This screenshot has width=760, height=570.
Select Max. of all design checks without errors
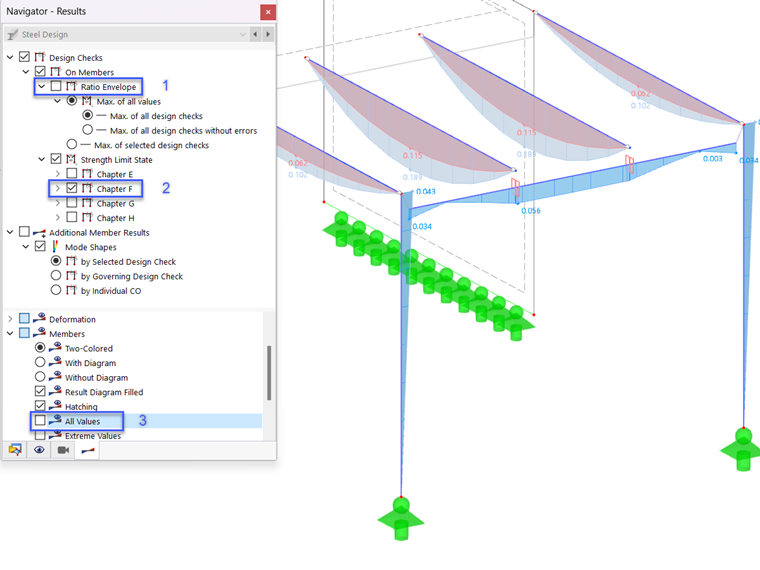click(x=87, y=130)
